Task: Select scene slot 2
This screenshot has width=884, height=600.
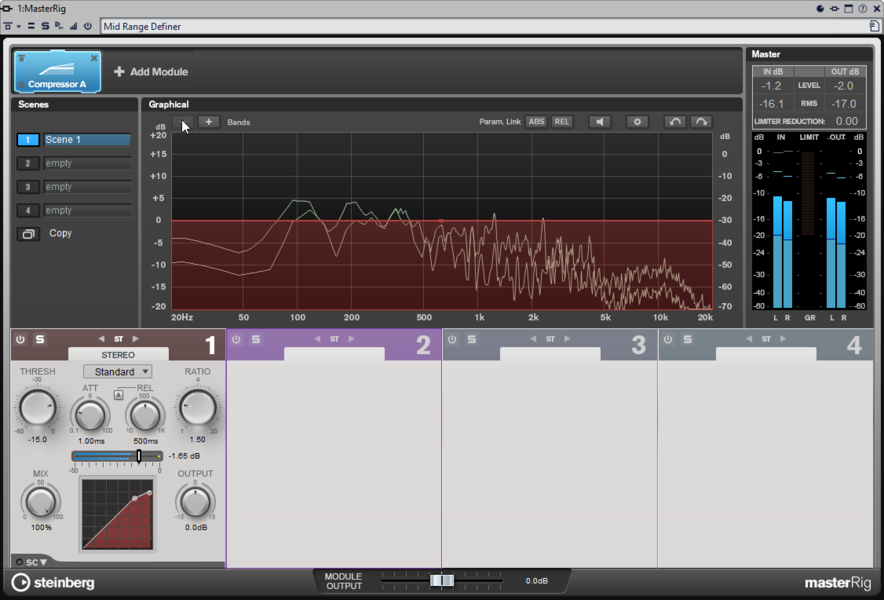Action: coord(28,164)
